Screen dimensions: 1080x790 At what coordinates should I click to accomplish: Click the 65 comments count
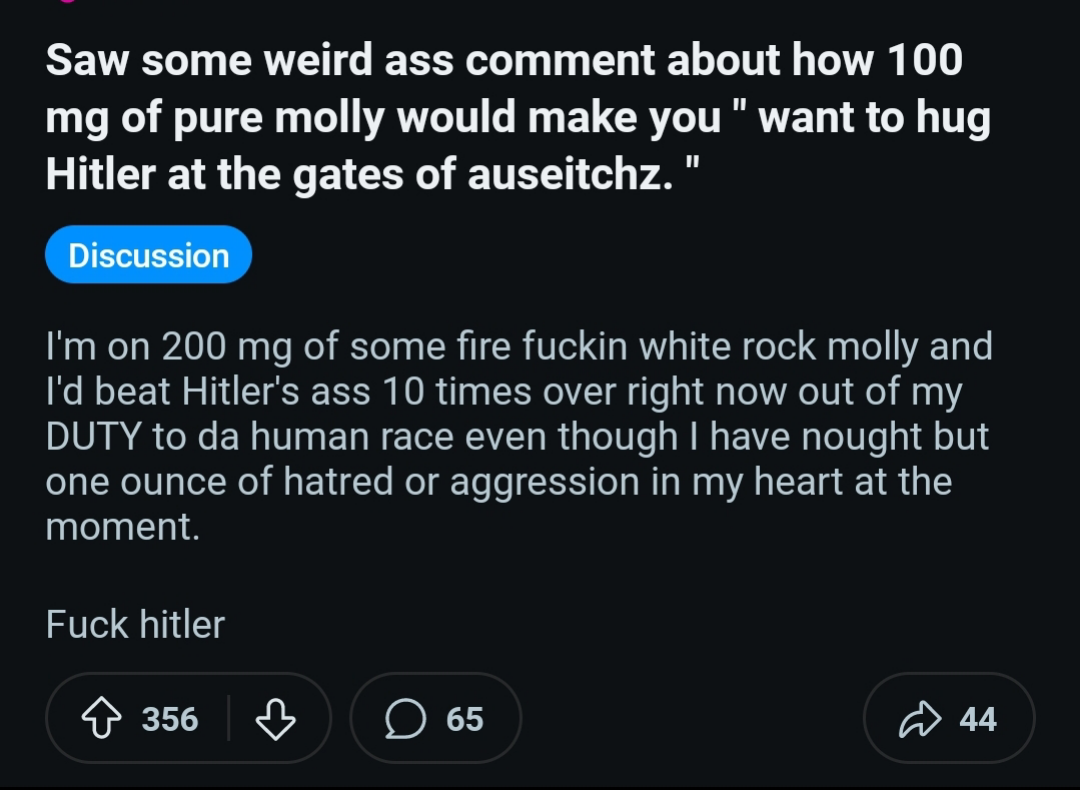tap(465, 719)
